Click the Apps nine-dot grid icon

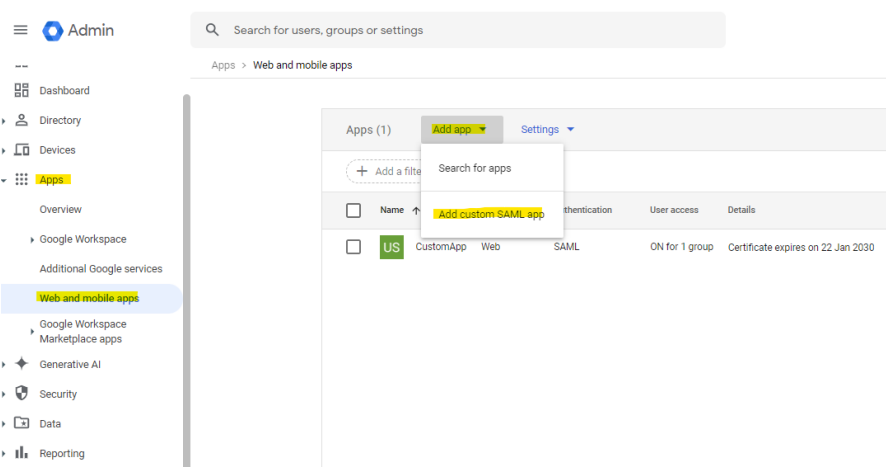point(21,179)
